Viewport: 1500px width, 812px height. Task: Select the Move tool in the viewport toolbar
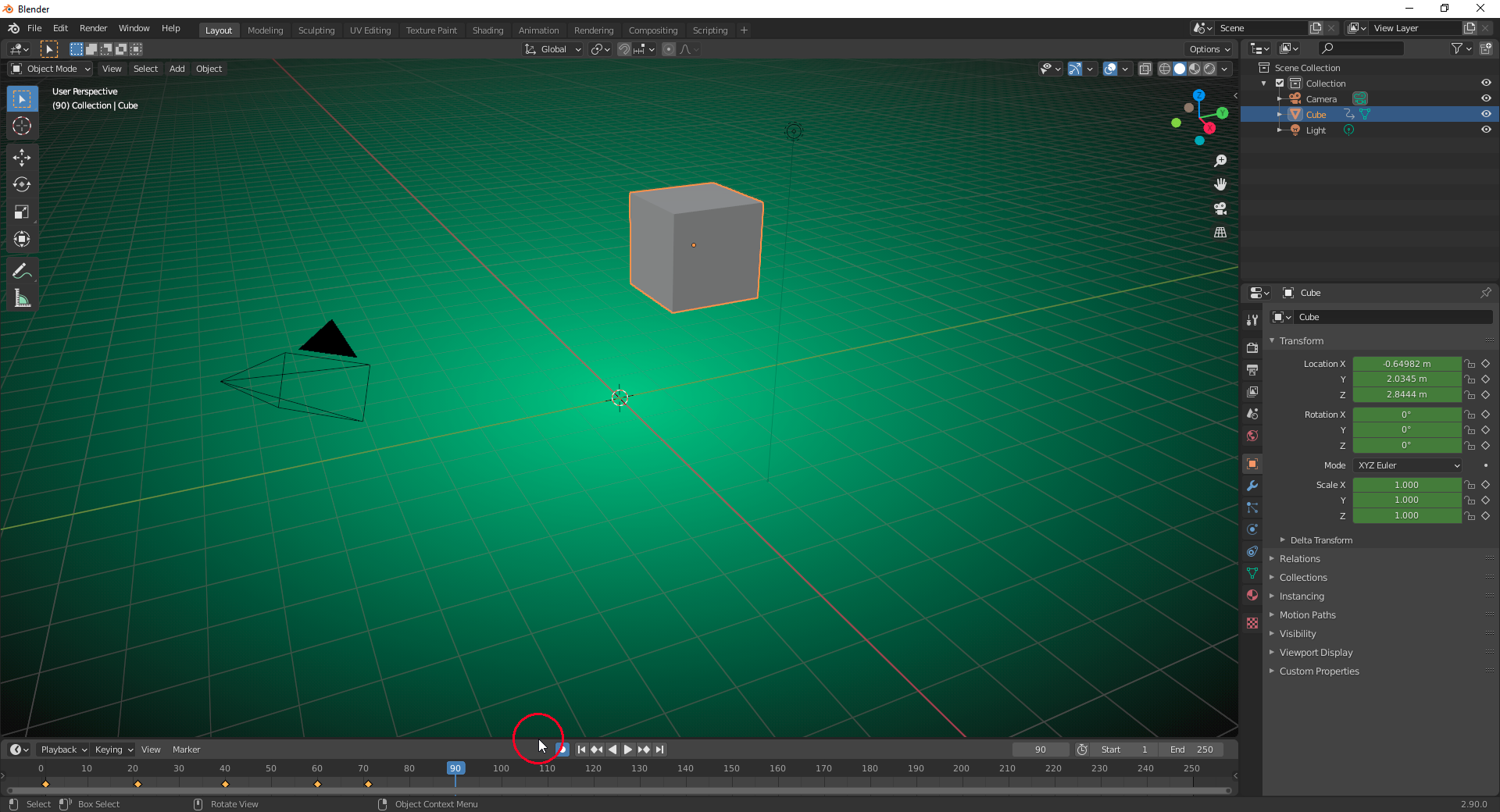point(22,158)
